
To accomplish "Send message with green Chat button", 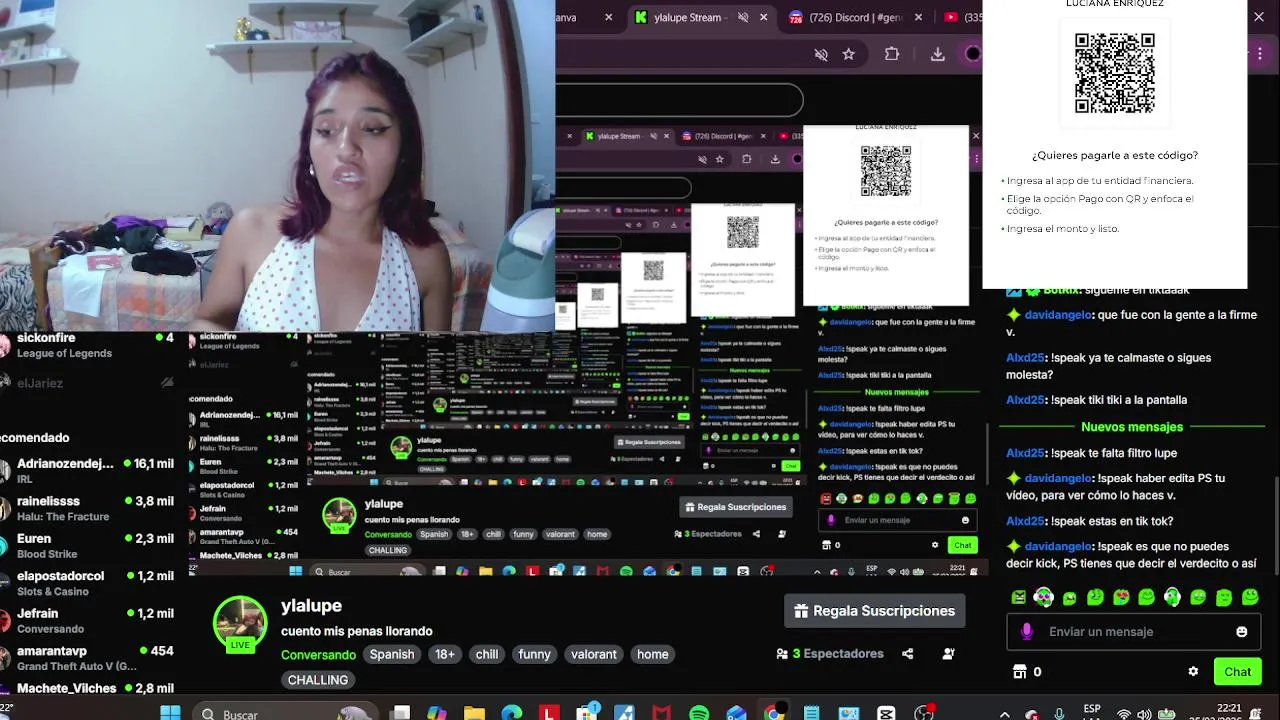I will pyautogui.click(x=1237, y=672).
